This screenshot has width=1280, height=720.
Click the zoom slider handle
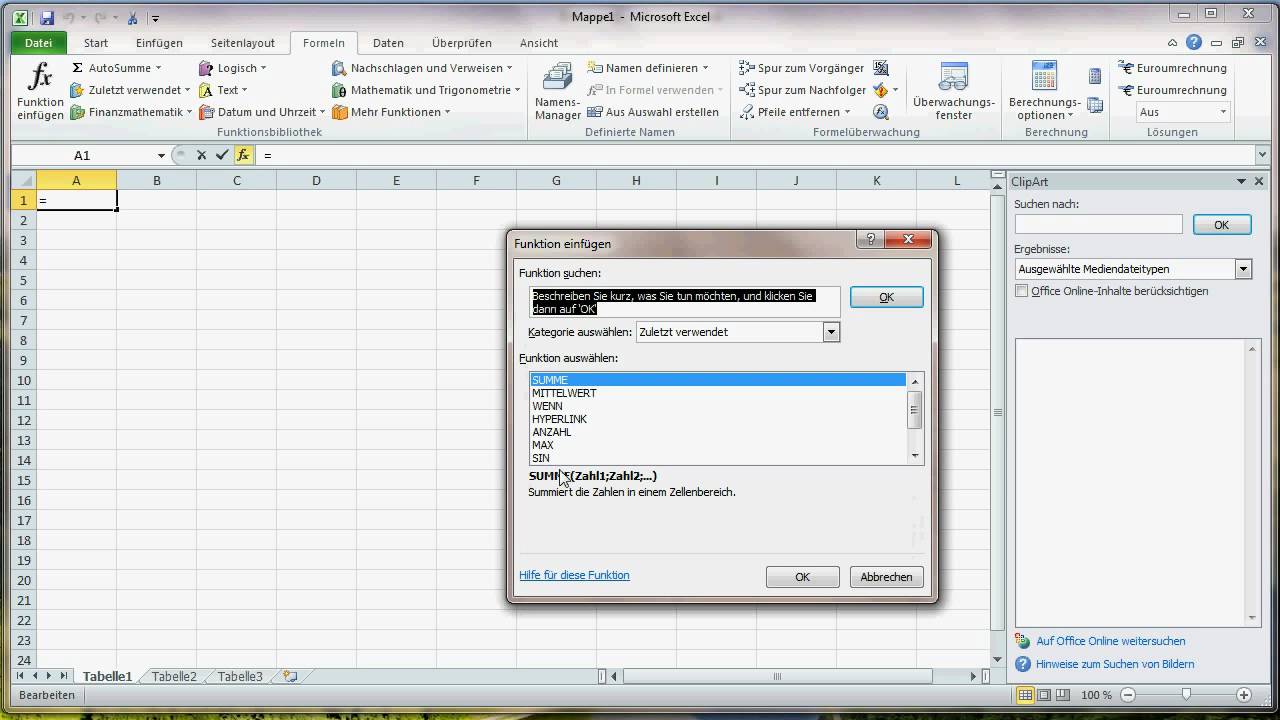(1186, 695)
